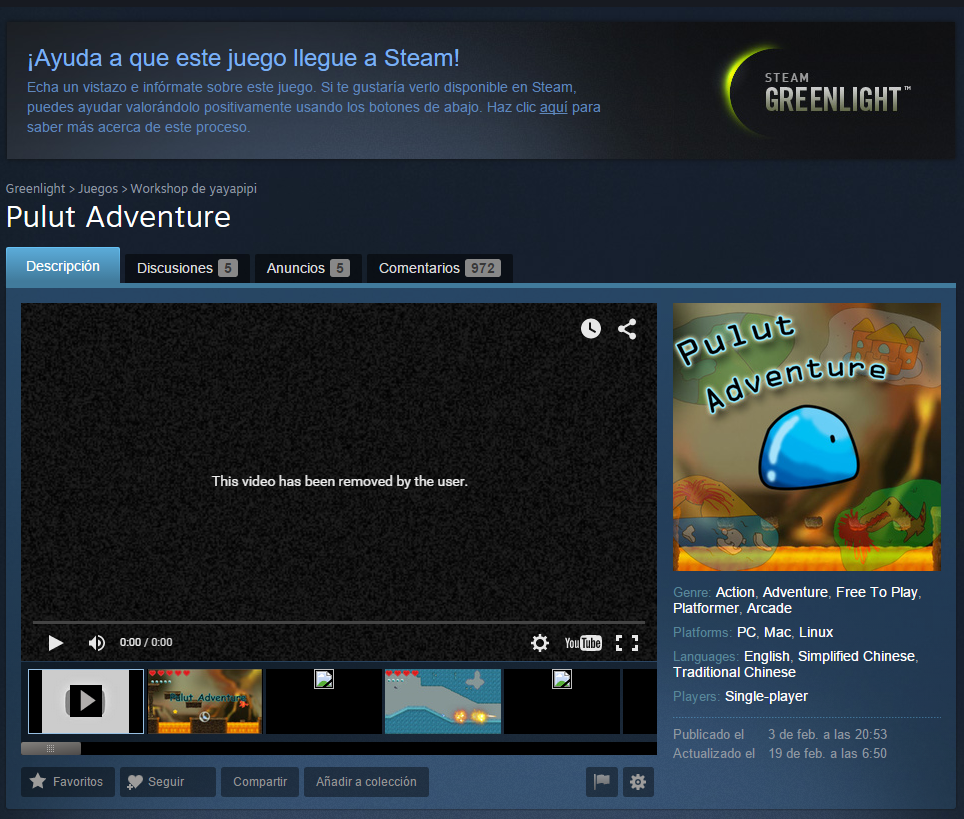The image size is (964, 819).
Task: Click the PC platform link
Action: tap(746, 632)
